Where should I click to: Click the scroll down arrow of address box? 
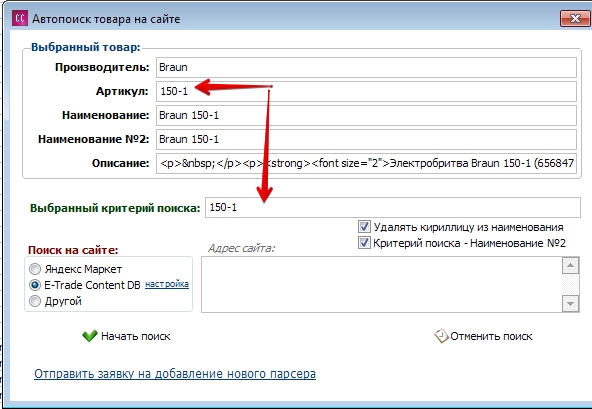point(570,303)
